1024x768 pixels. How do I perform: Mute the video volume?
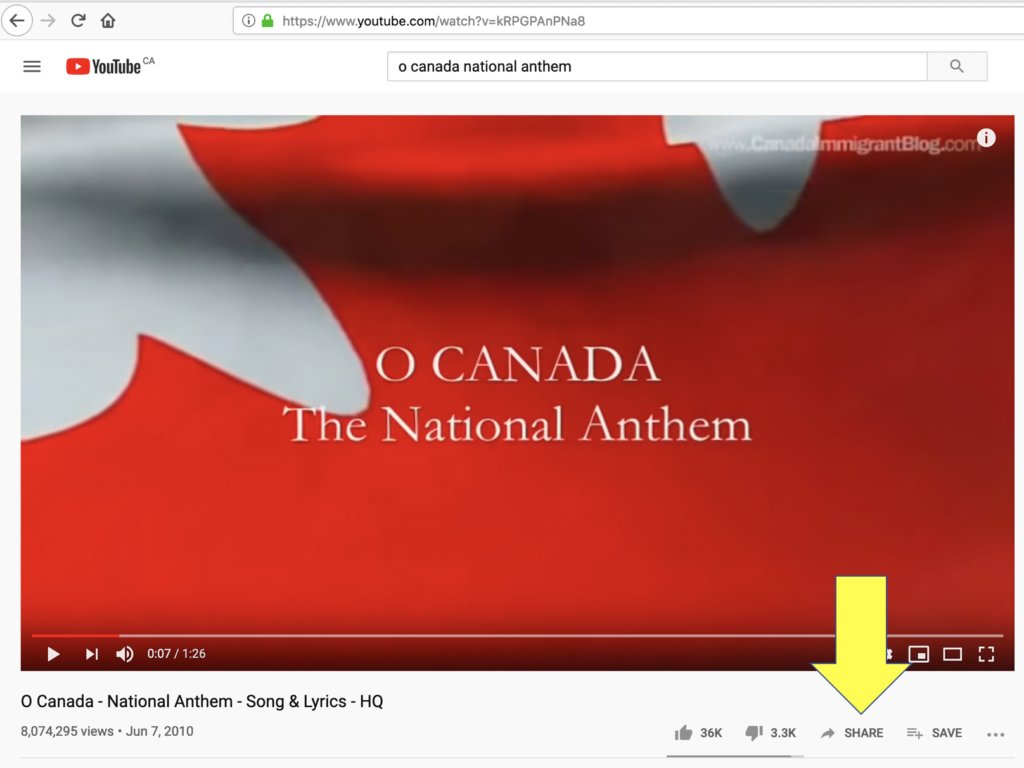point(125,654)
